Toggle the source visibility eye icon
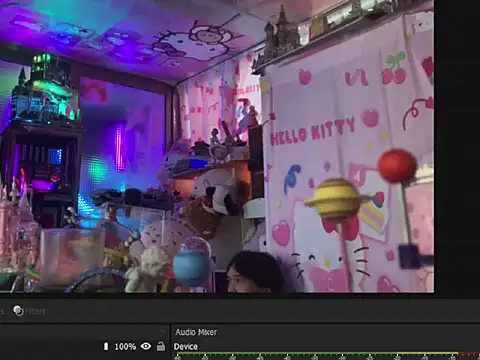The width and height of the screenshot is (480, 360). click(146, 346)
